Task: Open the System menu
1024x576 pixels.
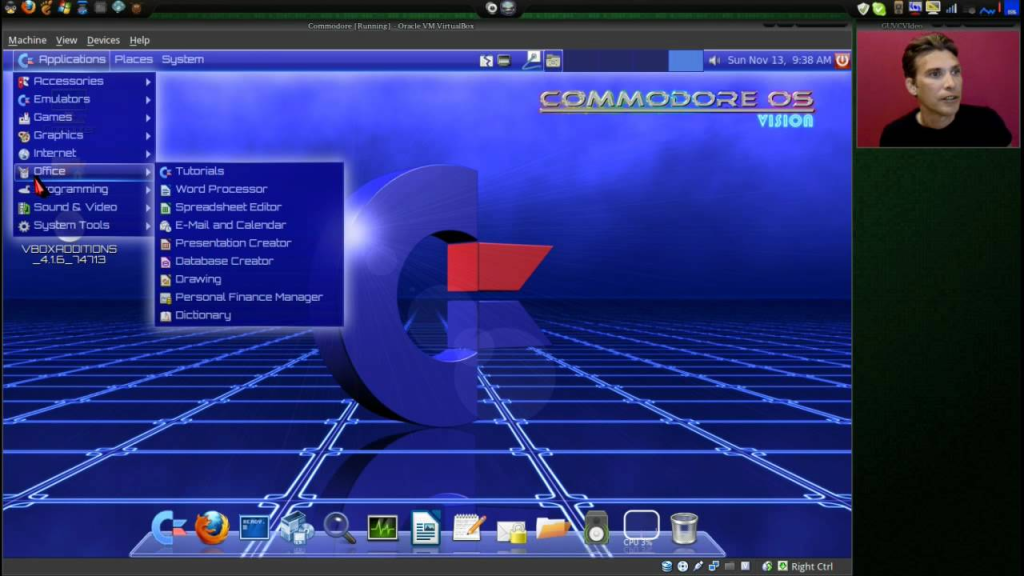Action: coord(183,59)
